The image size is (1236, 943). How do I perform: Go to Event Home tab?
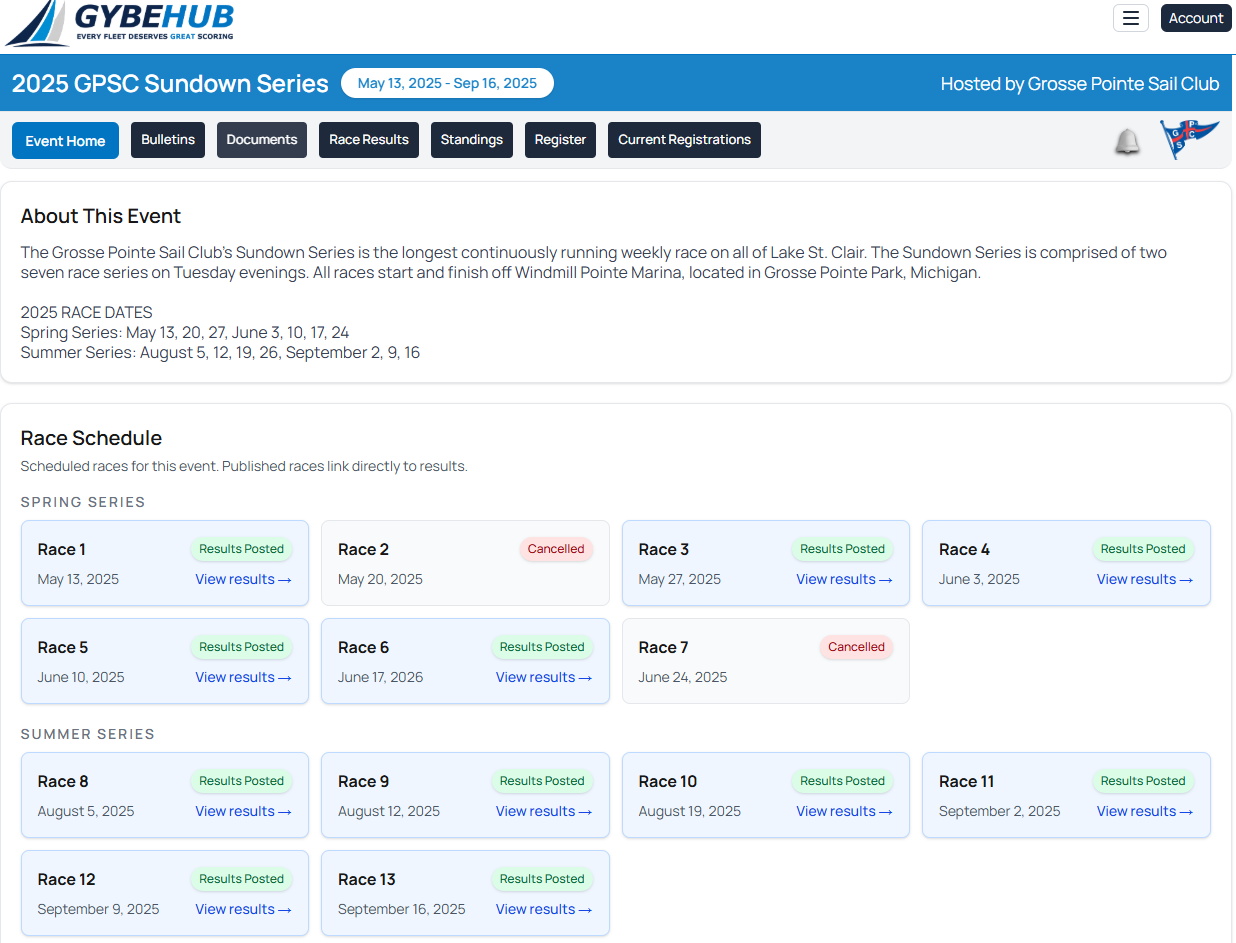65,141
